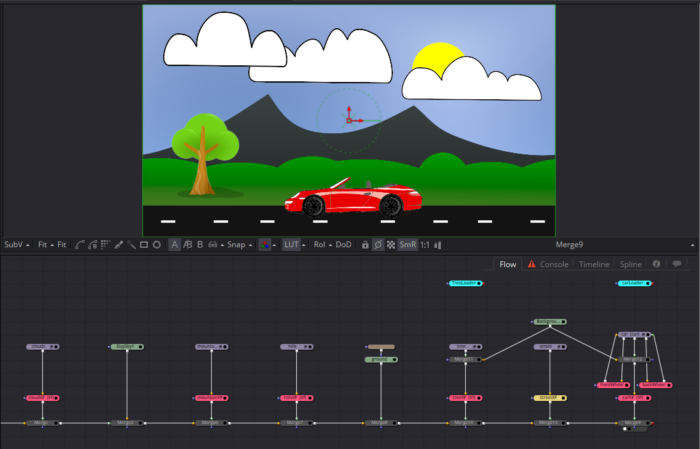
Task: Click the second Fit button
Action: tap(62, 245)
